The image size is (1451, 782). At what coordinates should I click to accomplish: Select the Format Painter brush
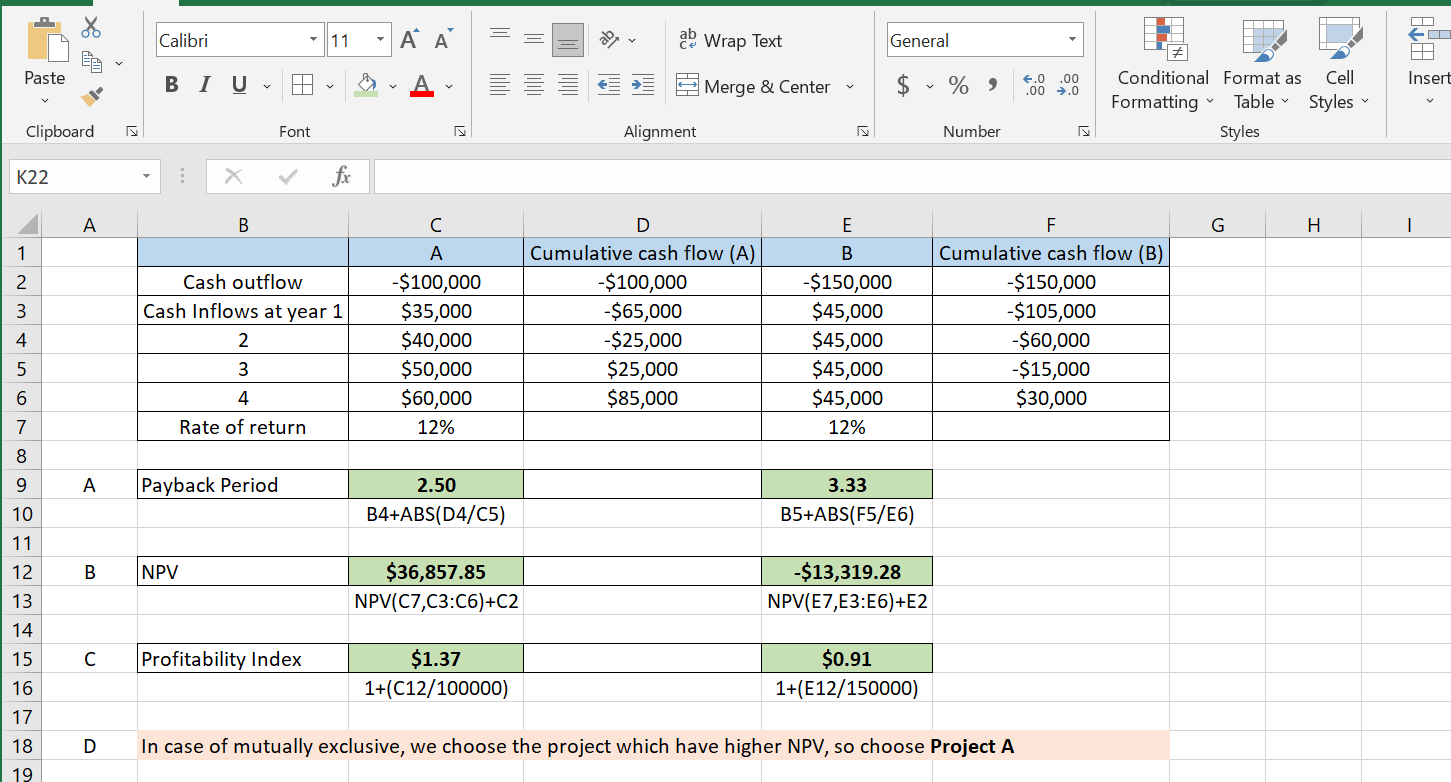coord(91,97)
